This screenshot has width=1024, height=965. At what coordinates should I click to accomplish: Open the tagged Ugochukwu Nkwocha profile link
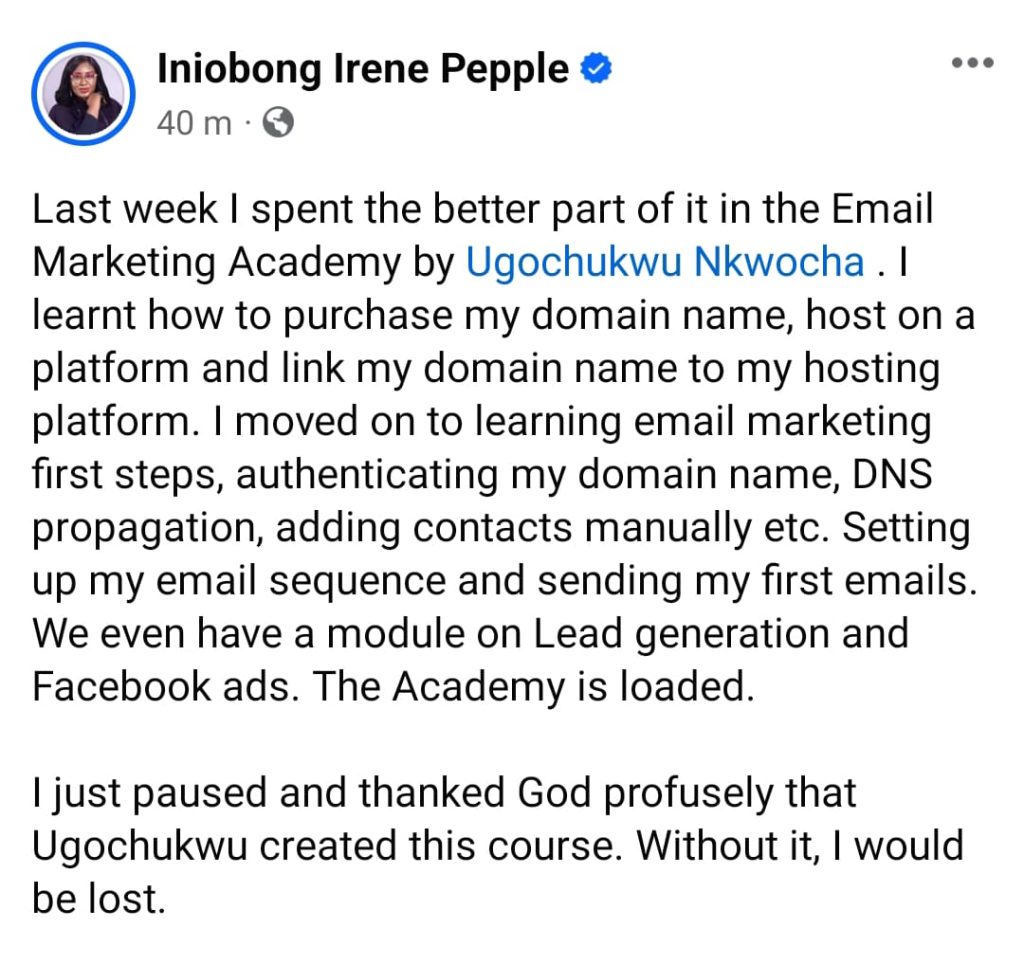pyautogui.click(x=665, y=262)
